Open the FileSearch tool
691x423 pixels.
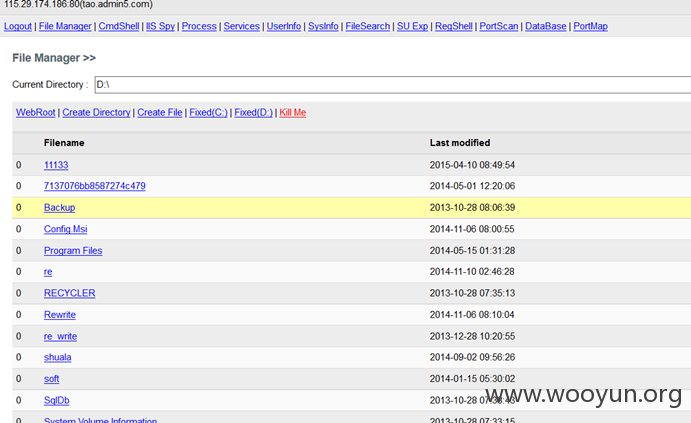(x=368, y=26)
